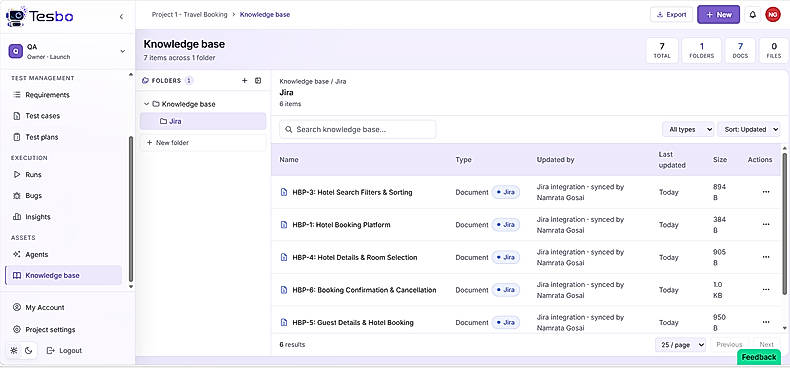Viewport: 790px width, 368px height.
Task: Click the Previous page button
Action: (x=729, y=345)
